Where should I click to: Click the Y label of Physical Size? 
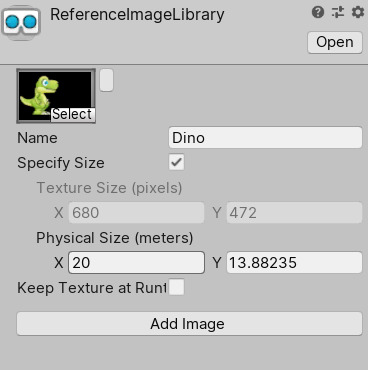click(x=217, y=263)
